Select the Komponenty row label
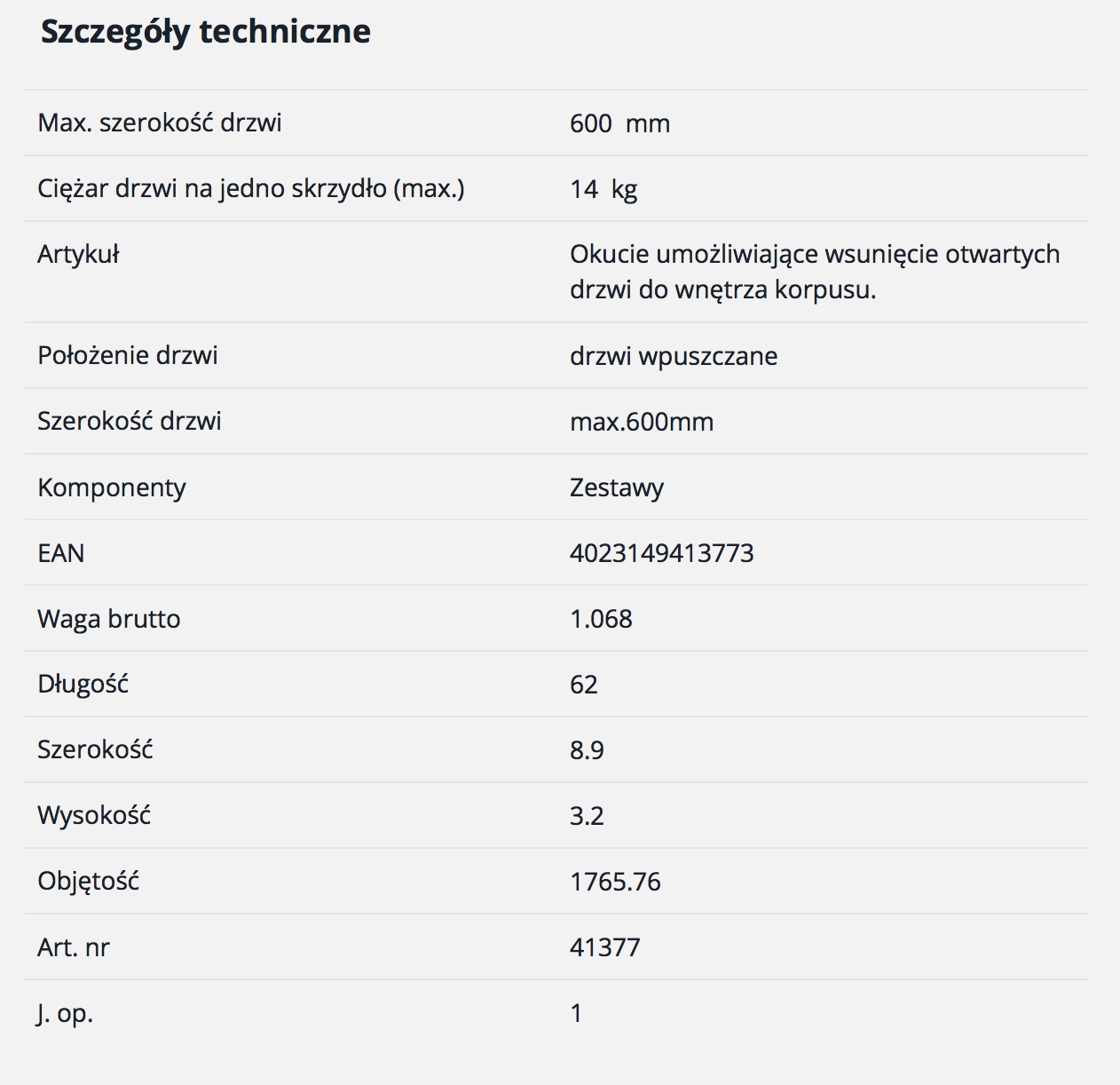 click(112, 487)
